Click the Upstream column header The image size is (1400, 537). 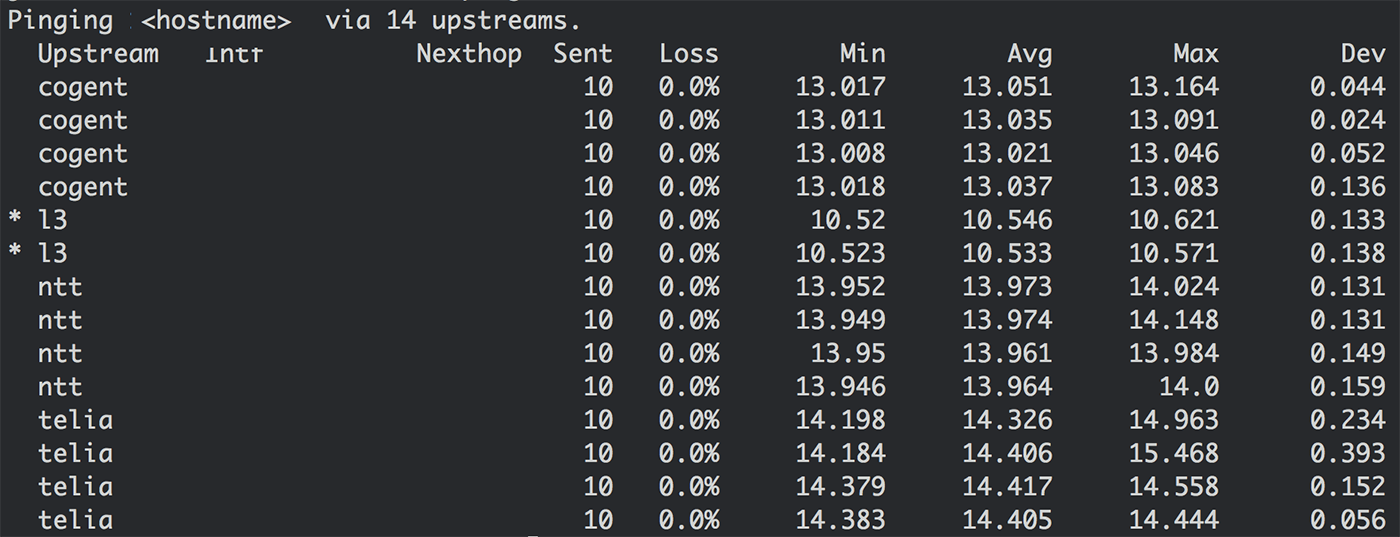click(98, 54)
